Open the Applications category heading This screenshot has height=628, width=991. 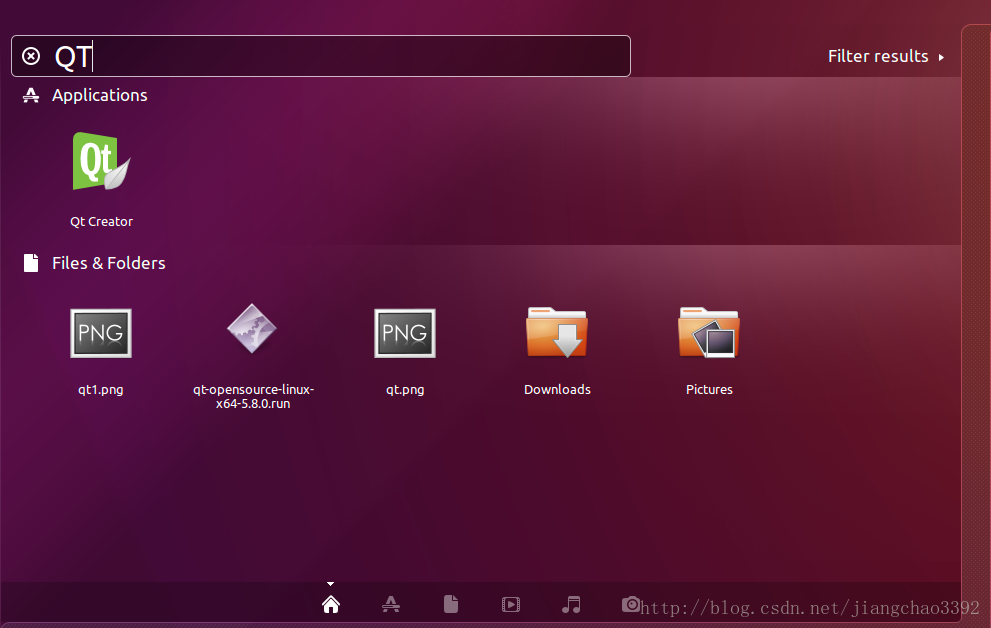point(100,95)
